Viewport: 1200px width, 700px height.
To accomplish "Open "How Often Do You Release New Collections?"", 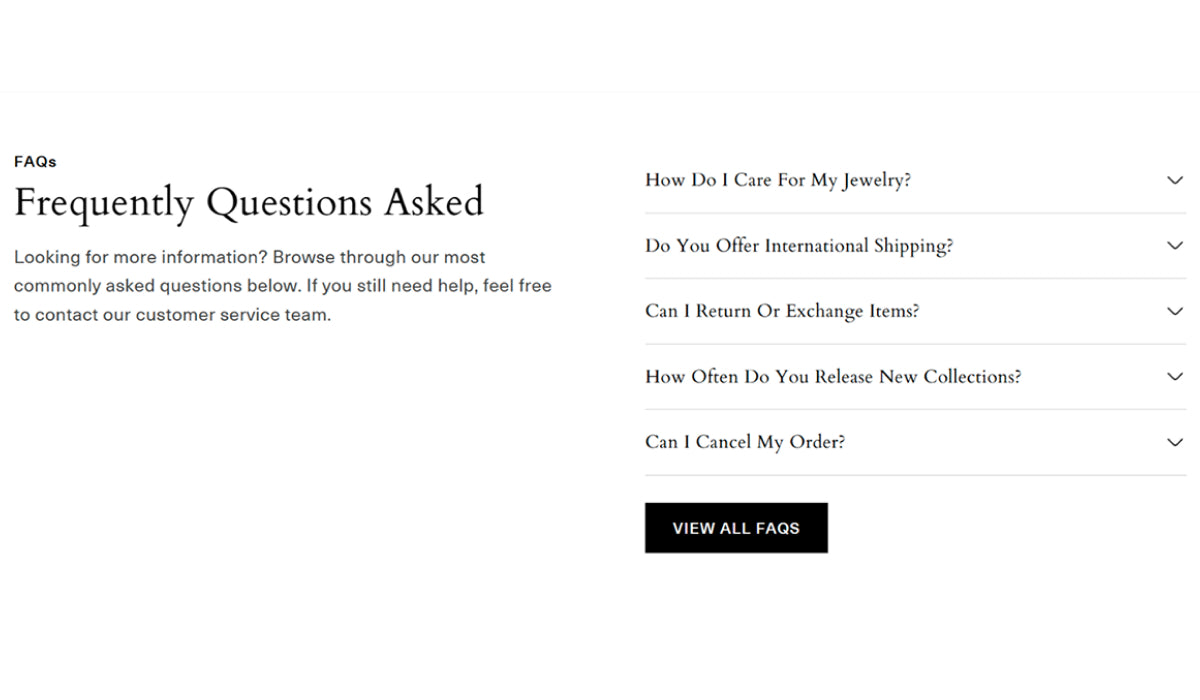I will (x=833, y=377).
